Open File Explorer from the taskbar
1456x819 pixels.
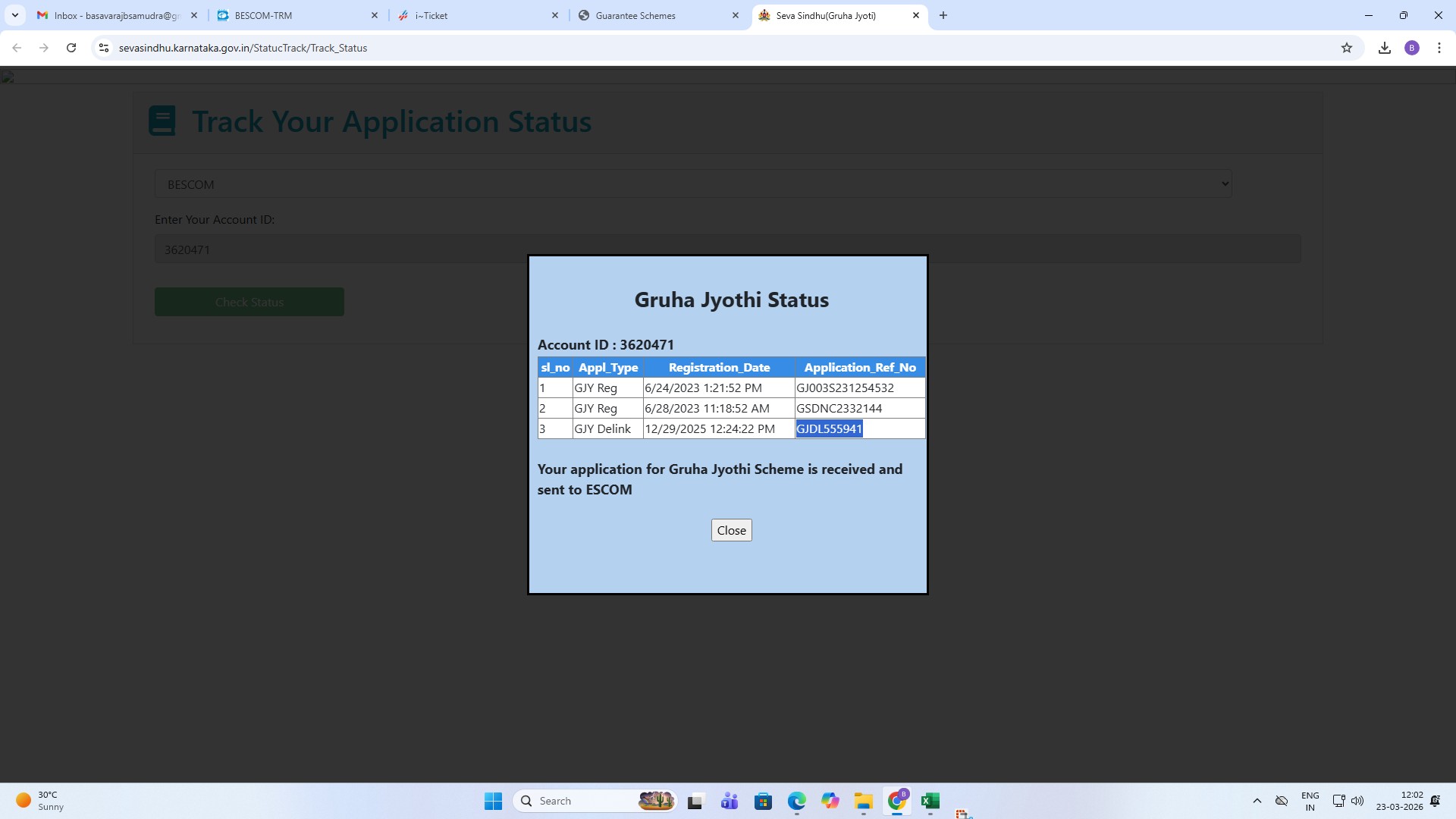tap(864, 801)
